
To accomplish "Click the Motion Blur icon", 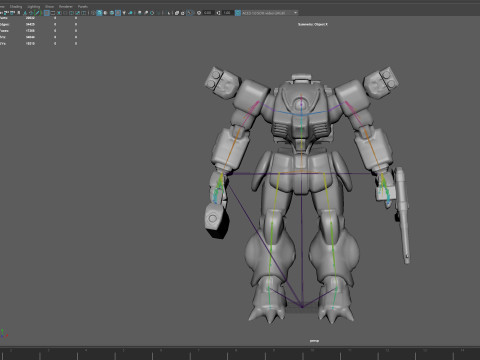I will 146,13.
